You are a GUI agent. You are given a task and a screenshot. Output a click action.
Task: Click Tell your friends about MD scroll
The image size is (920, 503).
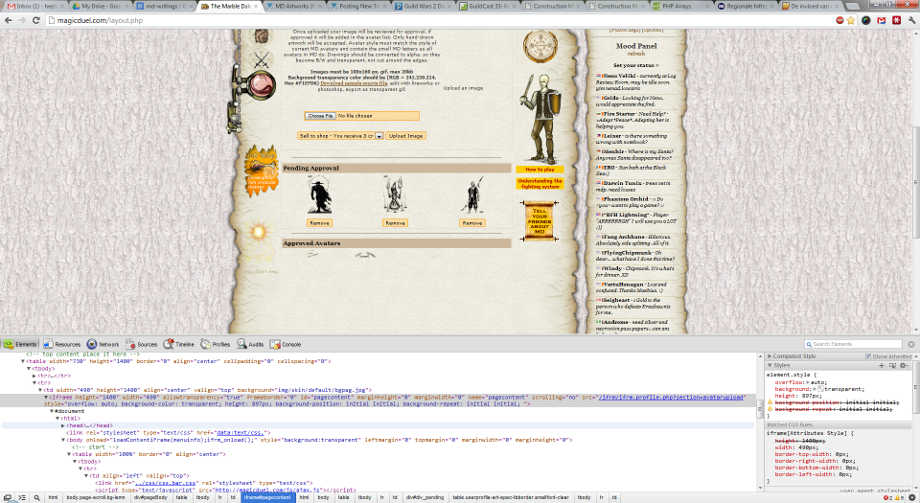[x=539, y=221]
